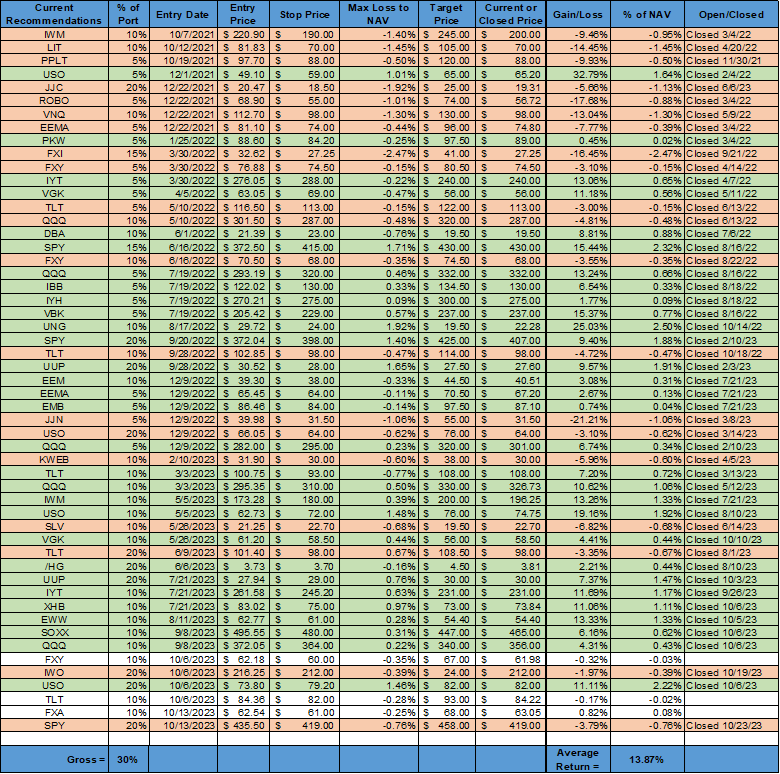Click the PKW ticker cell

tap(54, 140)
